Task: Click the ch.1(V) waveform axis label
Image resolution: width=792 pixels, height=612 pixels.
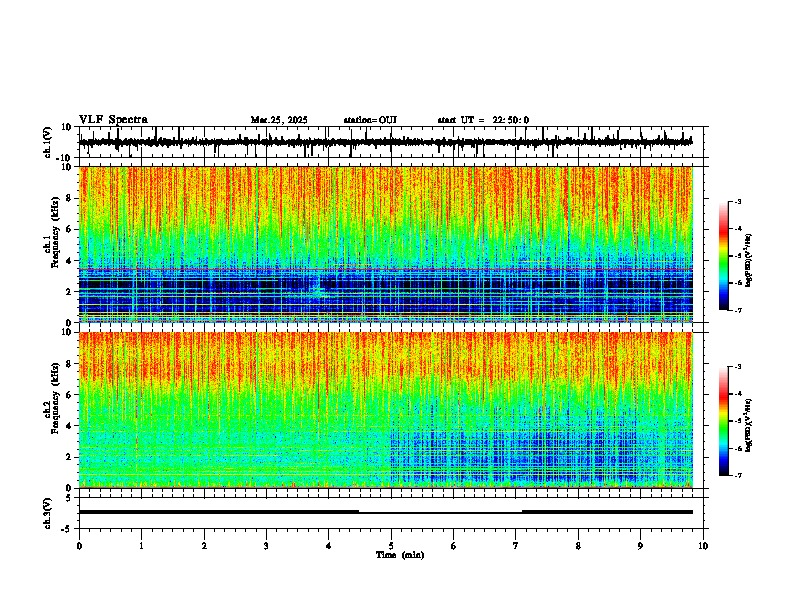Action: pos(48,142)
